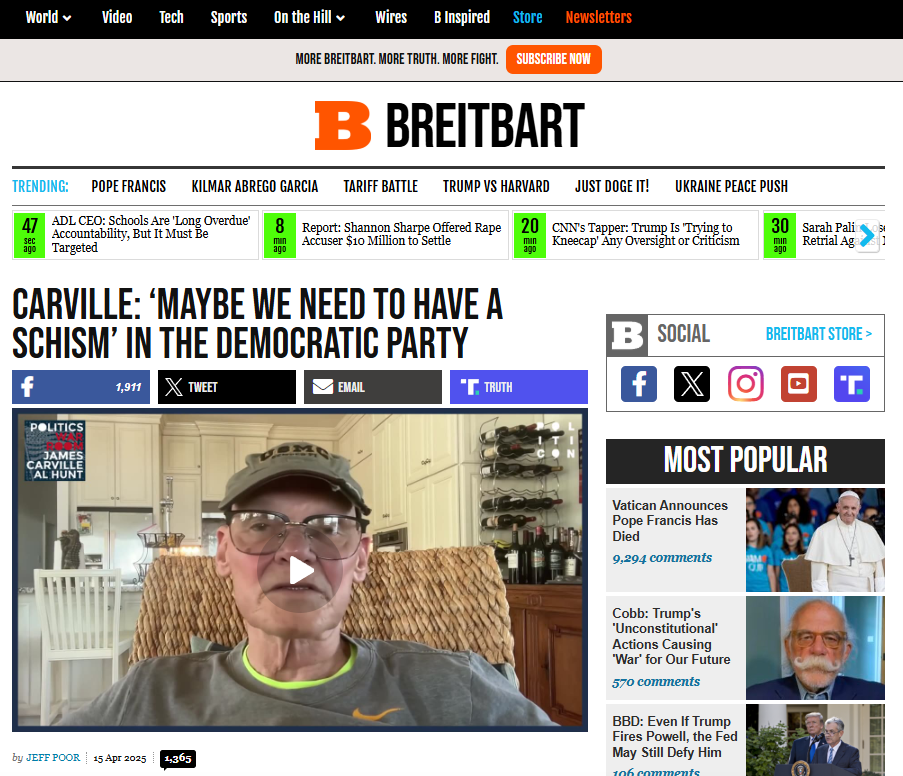Open Breitbart Facebook page in Social box
This screenshot has height=776, width=903.
[x=639, y=384]
